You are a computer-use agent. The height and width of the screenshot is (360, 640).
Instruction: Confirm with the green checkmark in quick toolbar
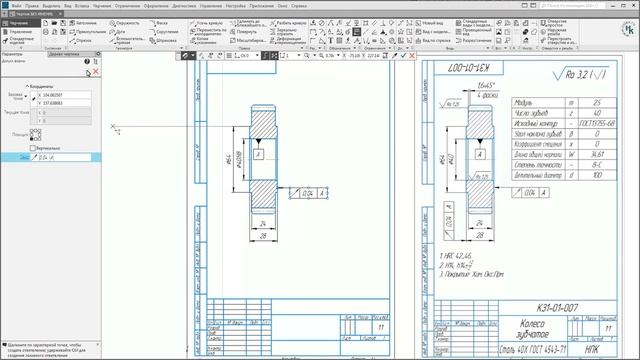403,56
